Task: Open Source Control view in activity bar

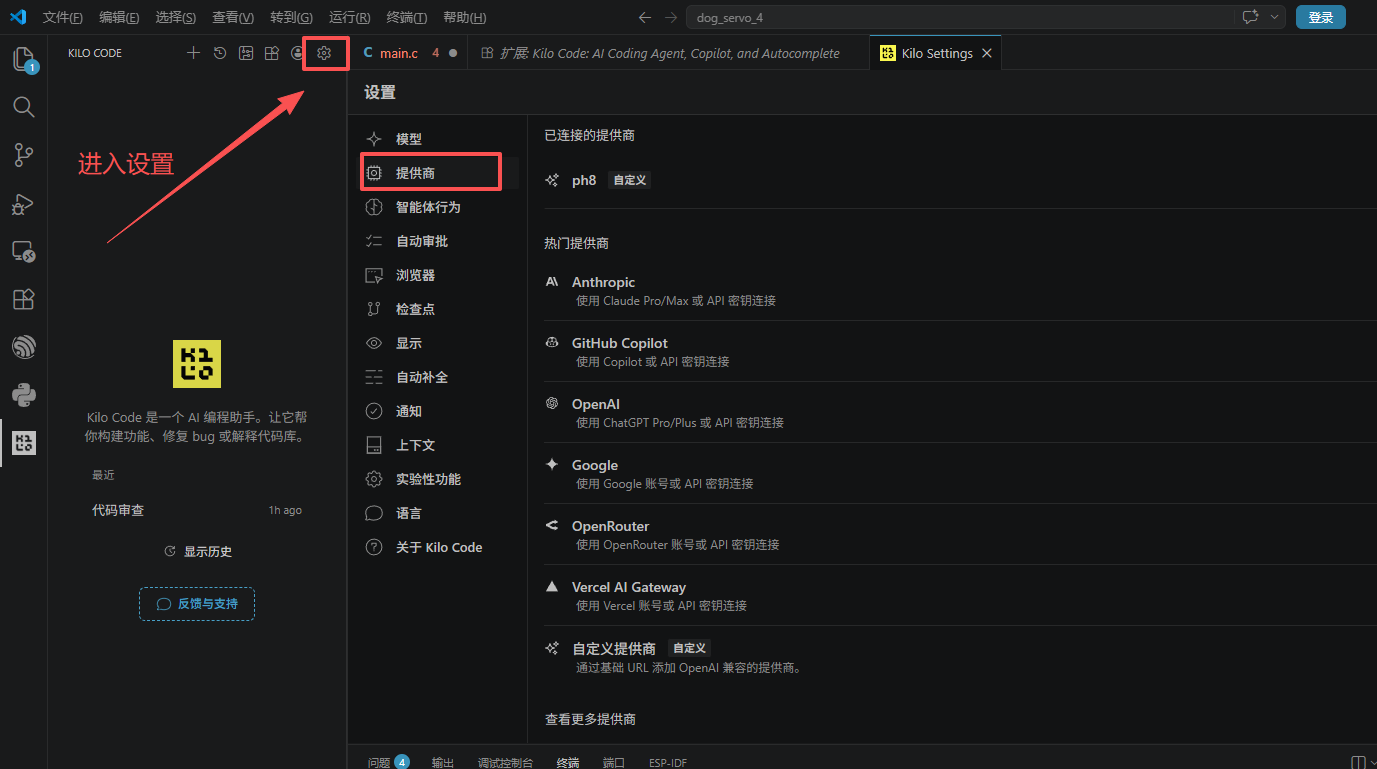Action: click(23, 155)
